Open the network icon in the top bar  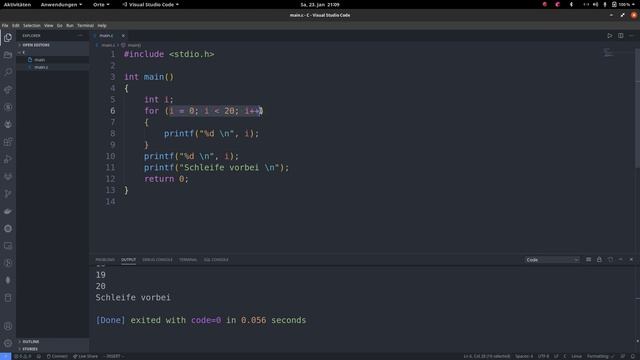click(x=586, y=4)
